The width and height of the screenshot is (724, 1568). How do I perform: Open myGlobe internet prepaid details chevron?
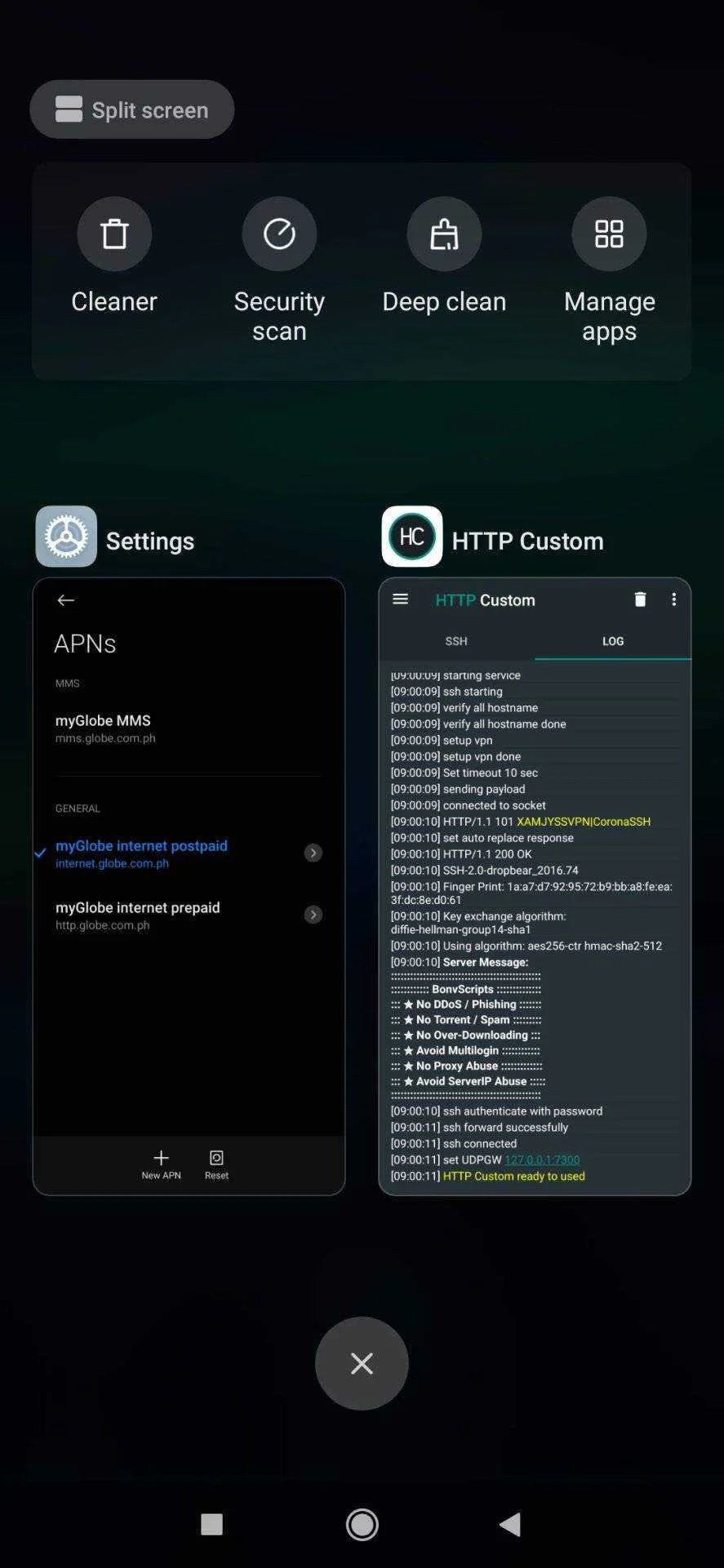click(x=313, y=915)
